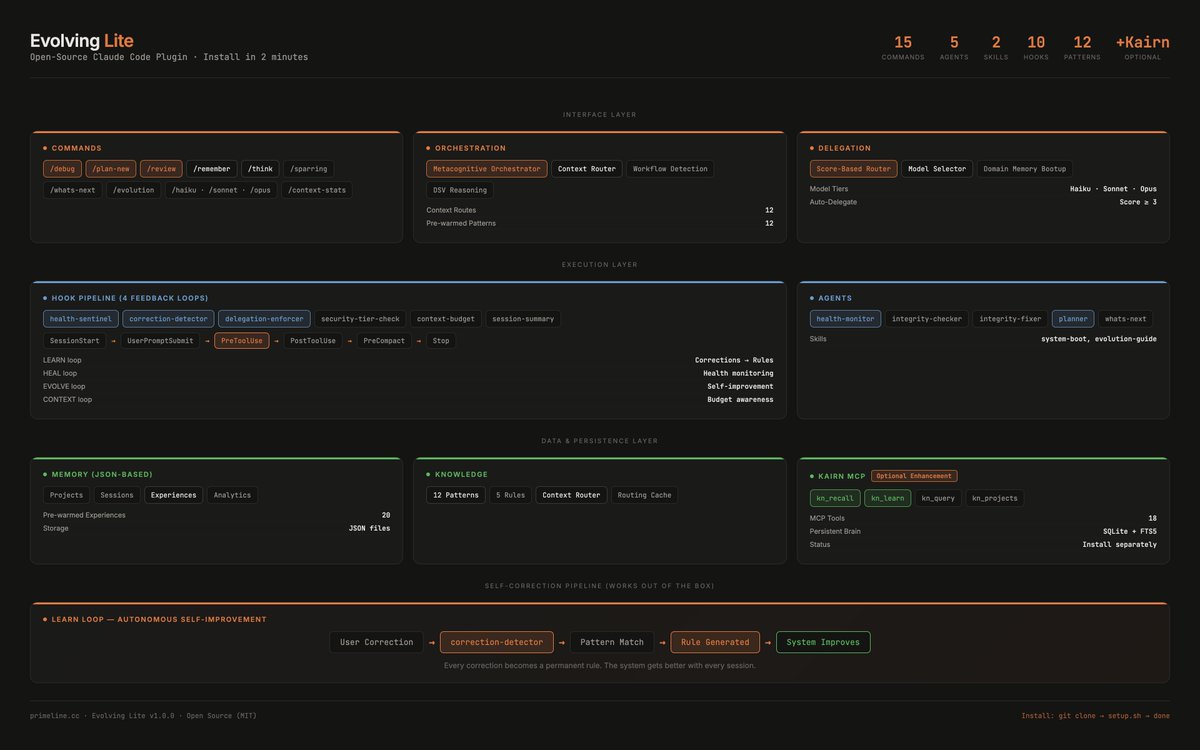The width and height of the screenshot is (1200, 750).
Task: Choose the integrity-fixer agent chip
Action: [1010, 319]
